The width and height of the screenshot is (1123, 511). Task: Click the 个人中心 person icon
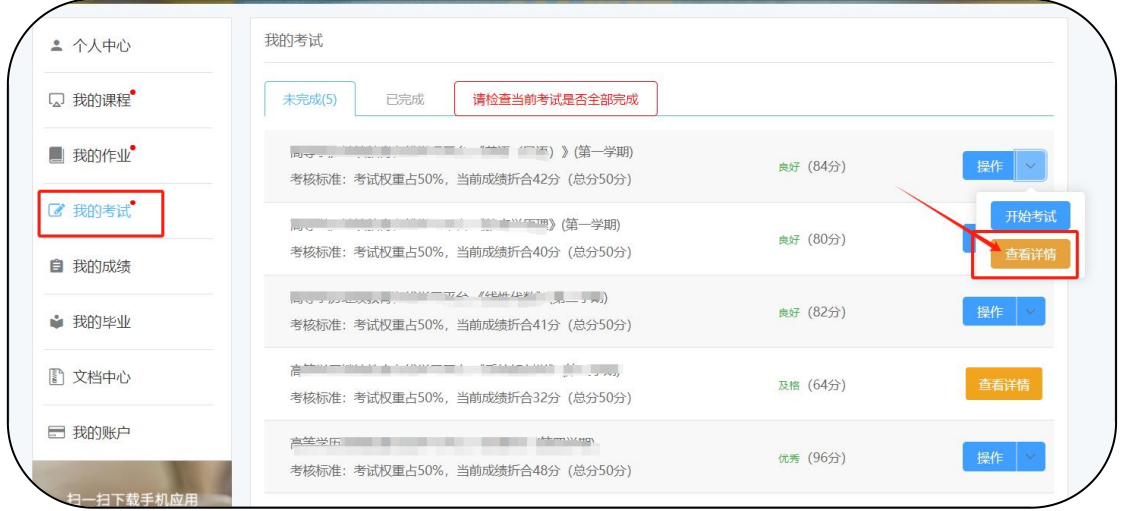pyautogui.click(x=56, y=45)
